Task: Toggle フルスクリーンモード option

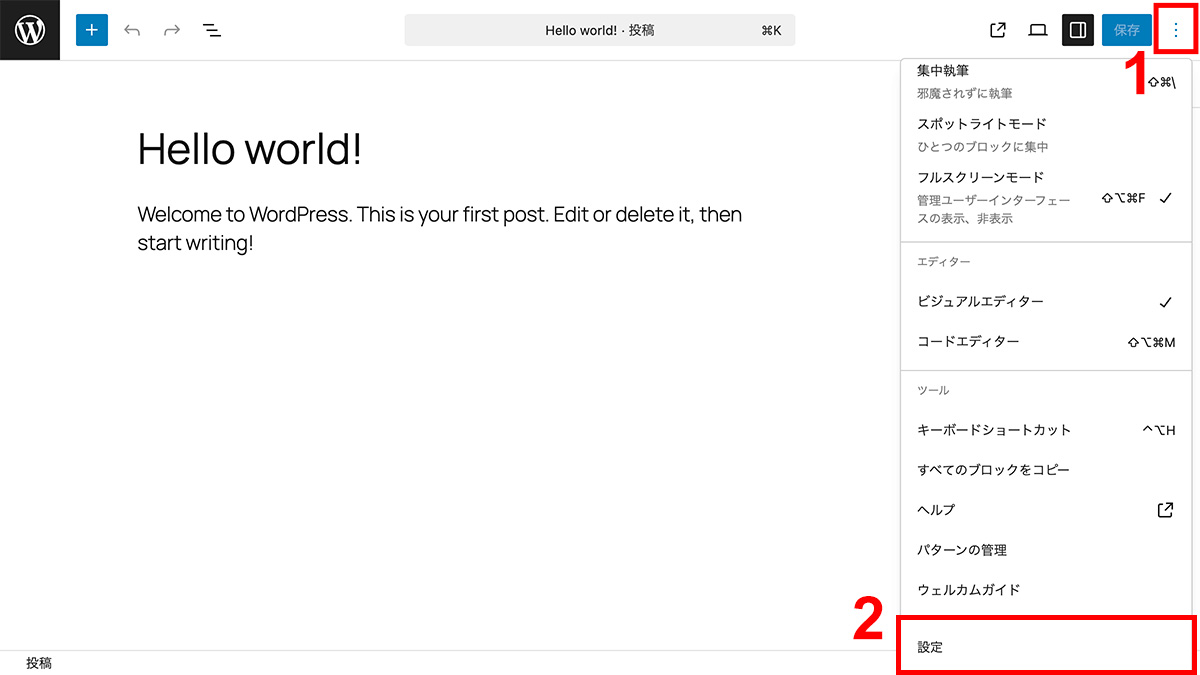Action: pos(1046,197)
